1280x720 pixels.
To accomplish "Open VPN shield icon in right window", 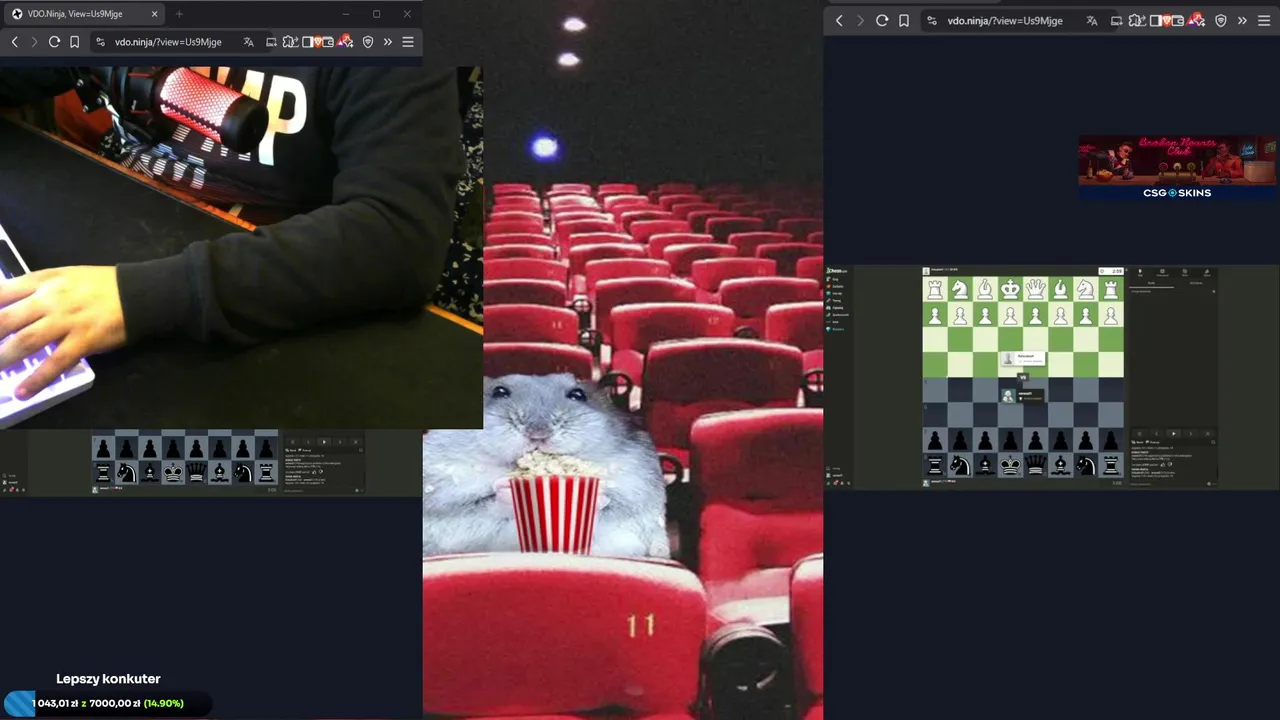I will [x=1221, y=20].
